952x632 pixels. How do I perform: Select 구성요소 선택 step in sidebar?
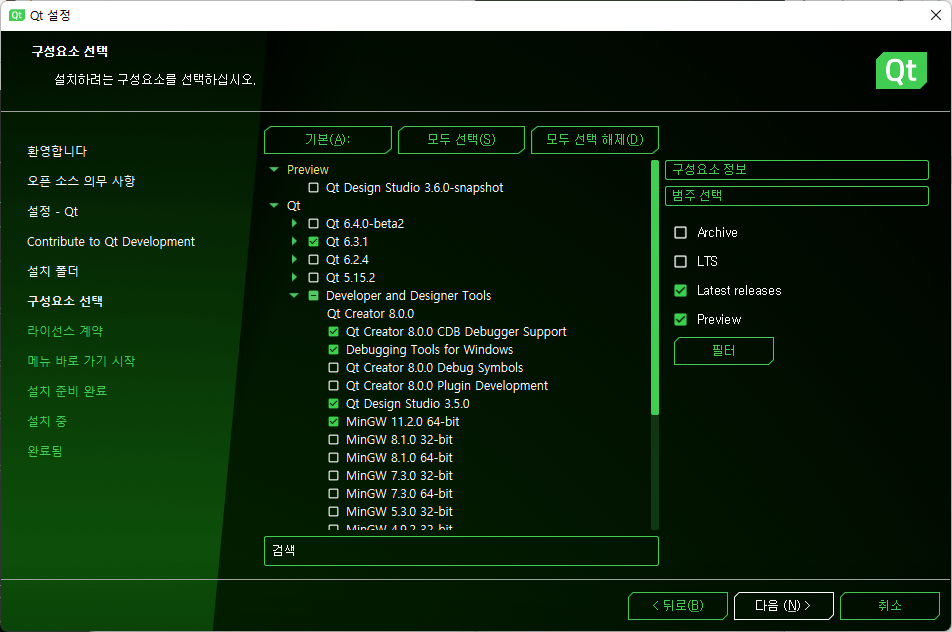point(65,301)
